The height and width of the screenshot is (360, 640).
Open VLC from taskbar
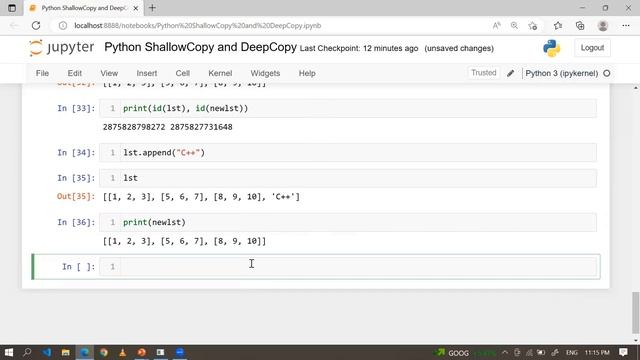point(122,352)
